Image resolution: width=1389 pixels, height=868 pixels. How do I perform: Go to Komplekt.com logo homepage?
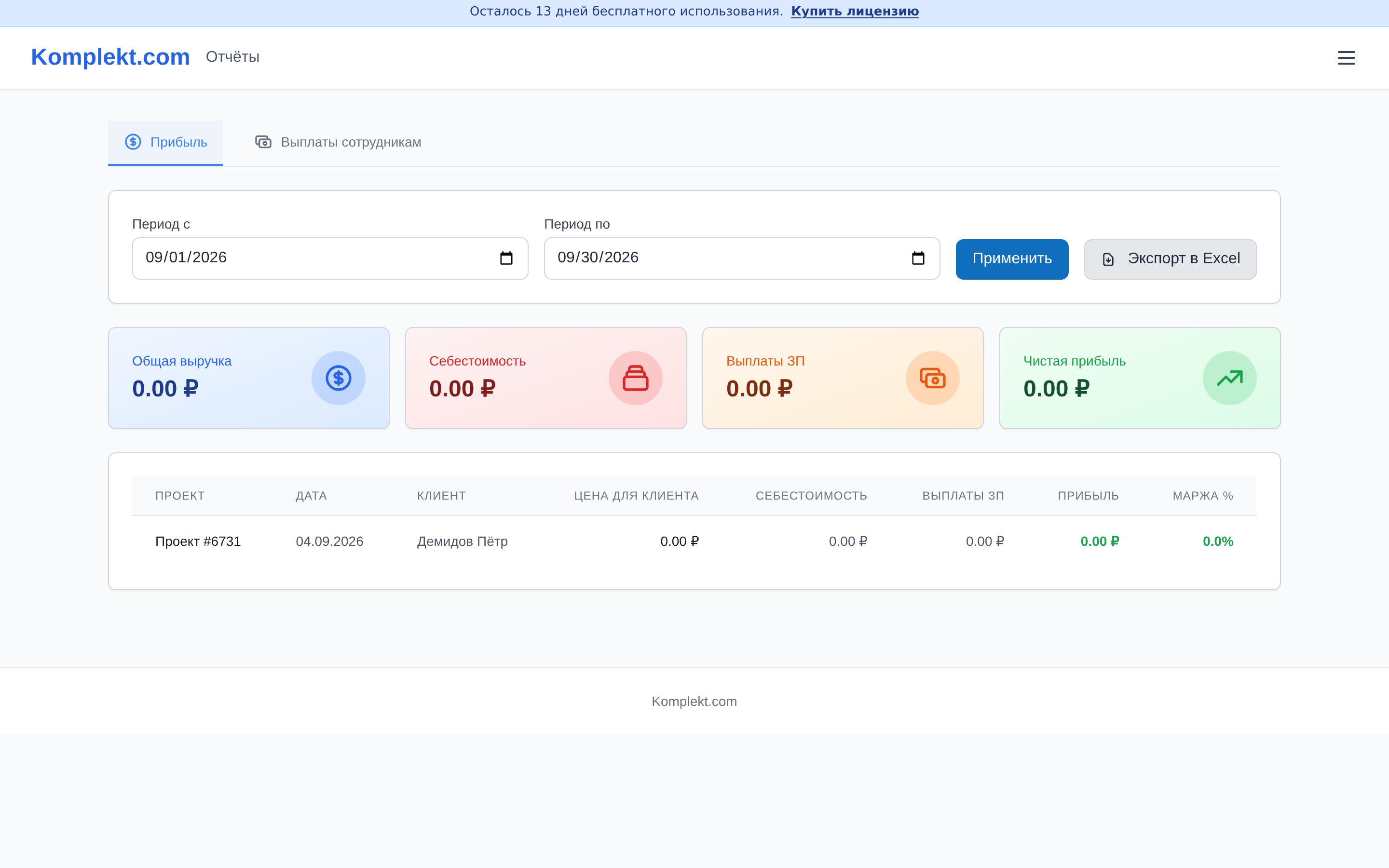[x=110, y=57]
